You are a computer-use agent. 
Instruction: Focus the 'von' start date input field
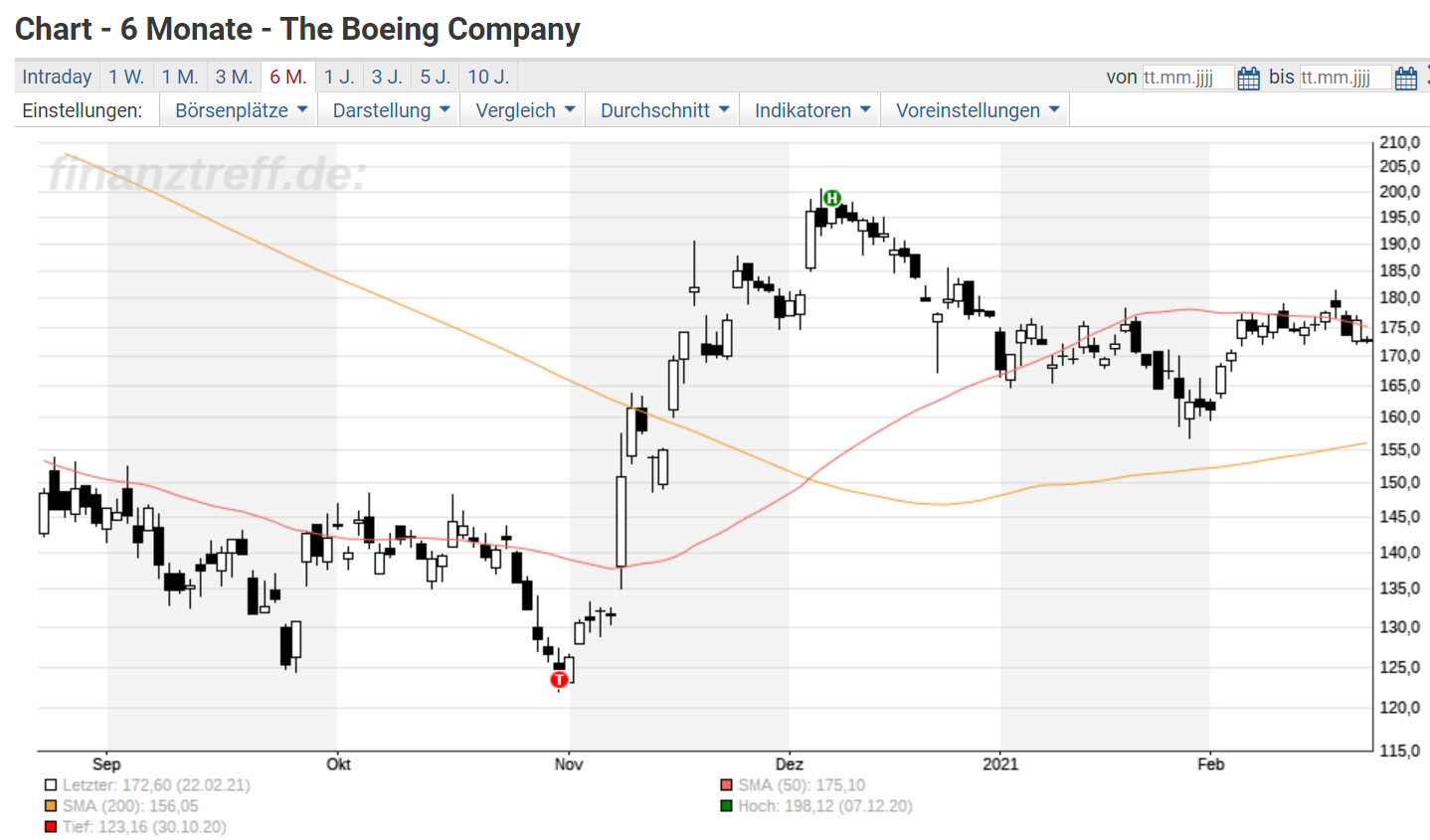[x=1187, y=78]
